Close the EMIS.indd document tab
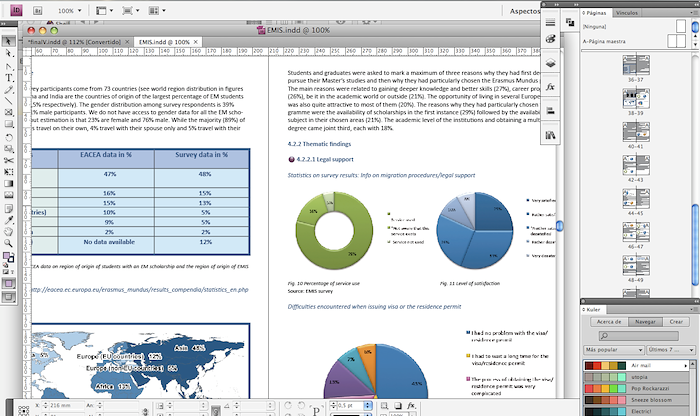Screen dimensions: 700x416 [x=196, y=42]
